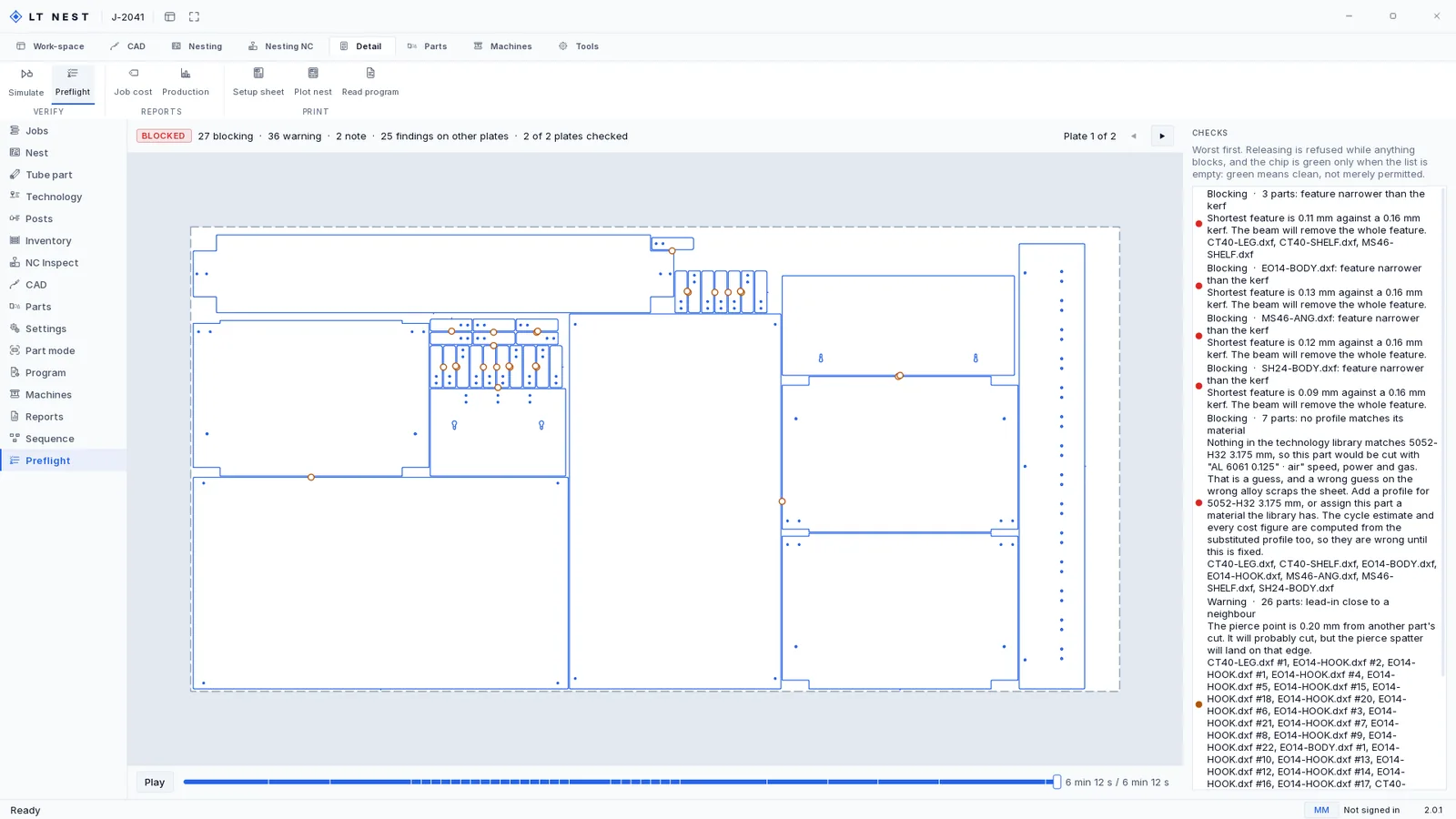The height and width of the screenshot is (819, 1456).
Task: Open Technology in the sidebar
Action: 64,197
